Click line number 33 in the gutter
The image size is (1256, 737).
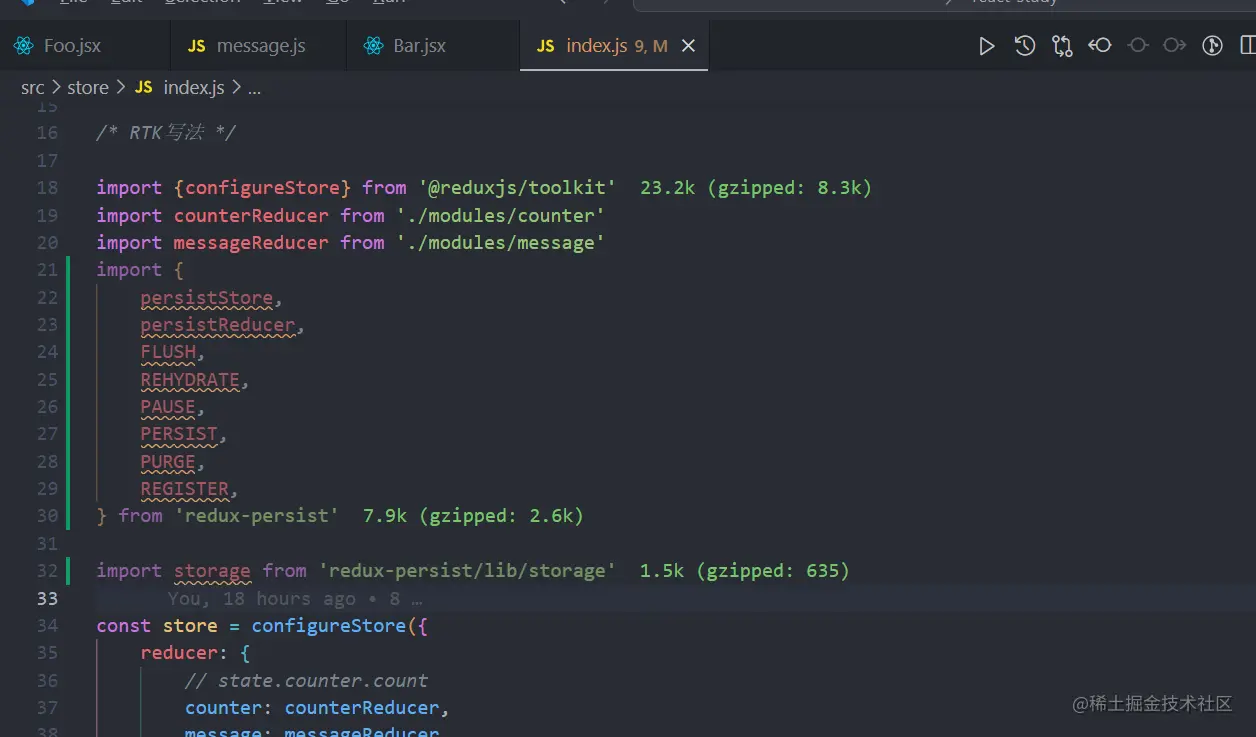pos(47,598)
